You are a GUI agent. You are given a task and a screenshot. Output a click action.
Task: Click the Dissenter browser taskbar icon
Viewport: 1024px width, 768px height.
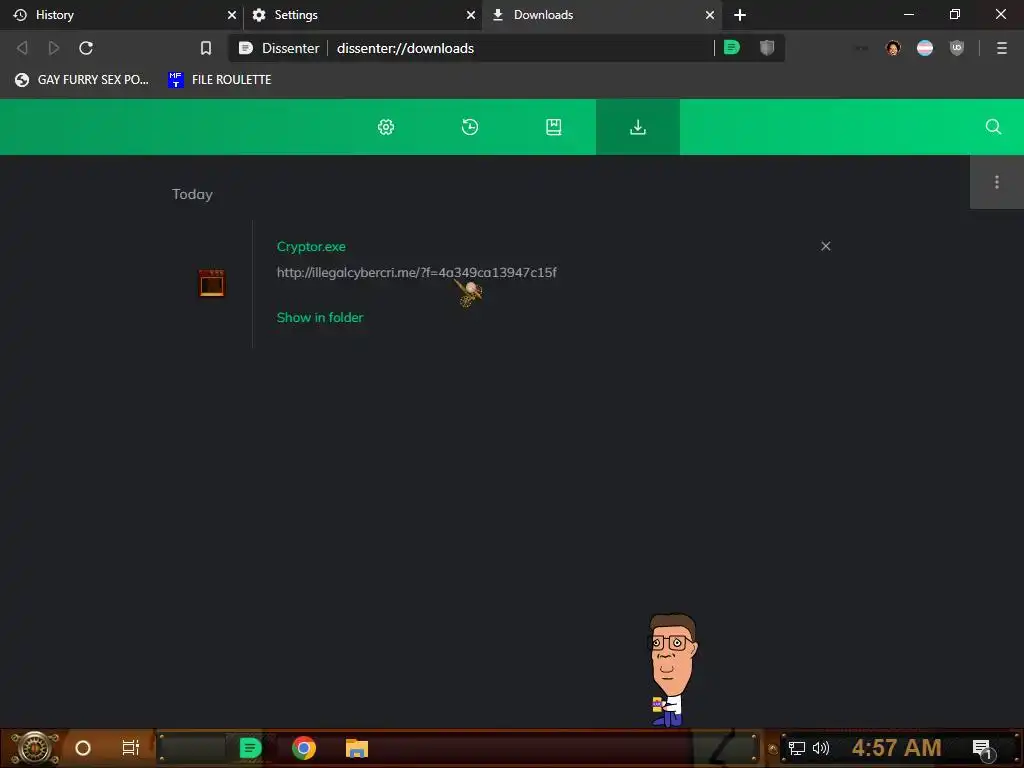tap(250, 748)
